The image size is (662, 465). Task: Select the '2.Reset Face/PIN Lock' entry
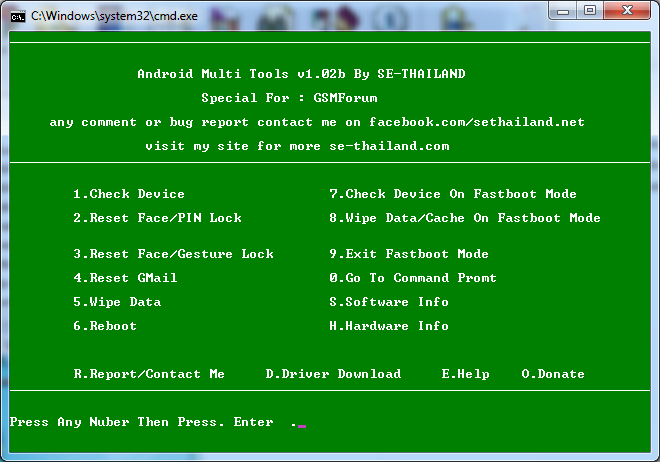[157, 218]
